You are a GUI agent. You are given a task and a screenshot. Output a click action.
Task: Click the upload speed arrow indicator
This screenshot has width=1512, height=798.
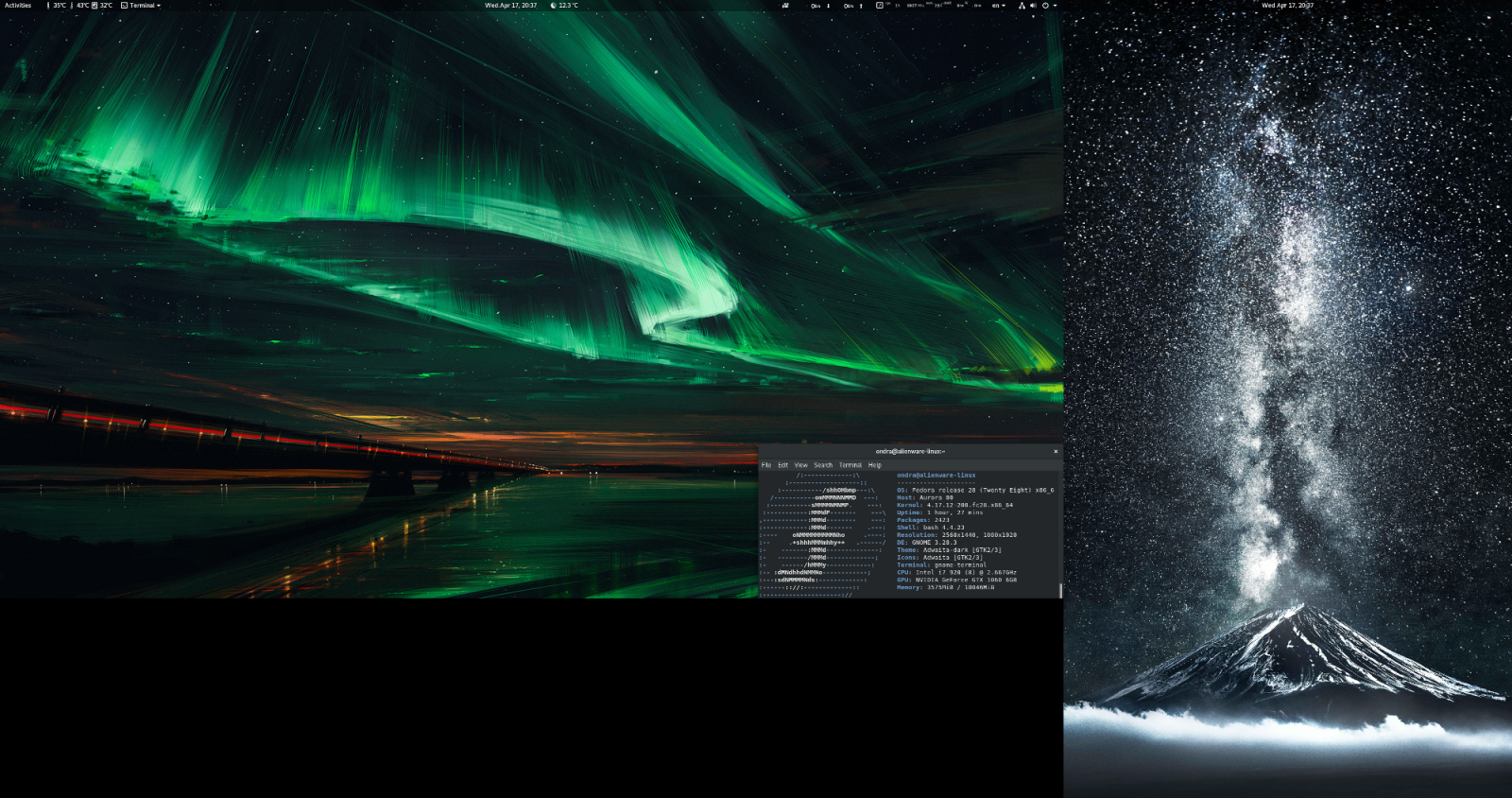tap(861, 6)
